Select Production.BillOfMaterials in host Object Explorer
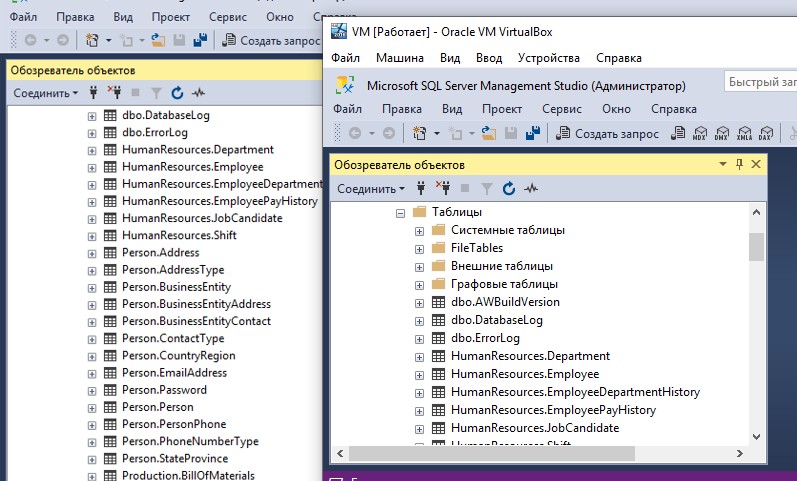Screen dimensions: 797x481 point(188,475)
